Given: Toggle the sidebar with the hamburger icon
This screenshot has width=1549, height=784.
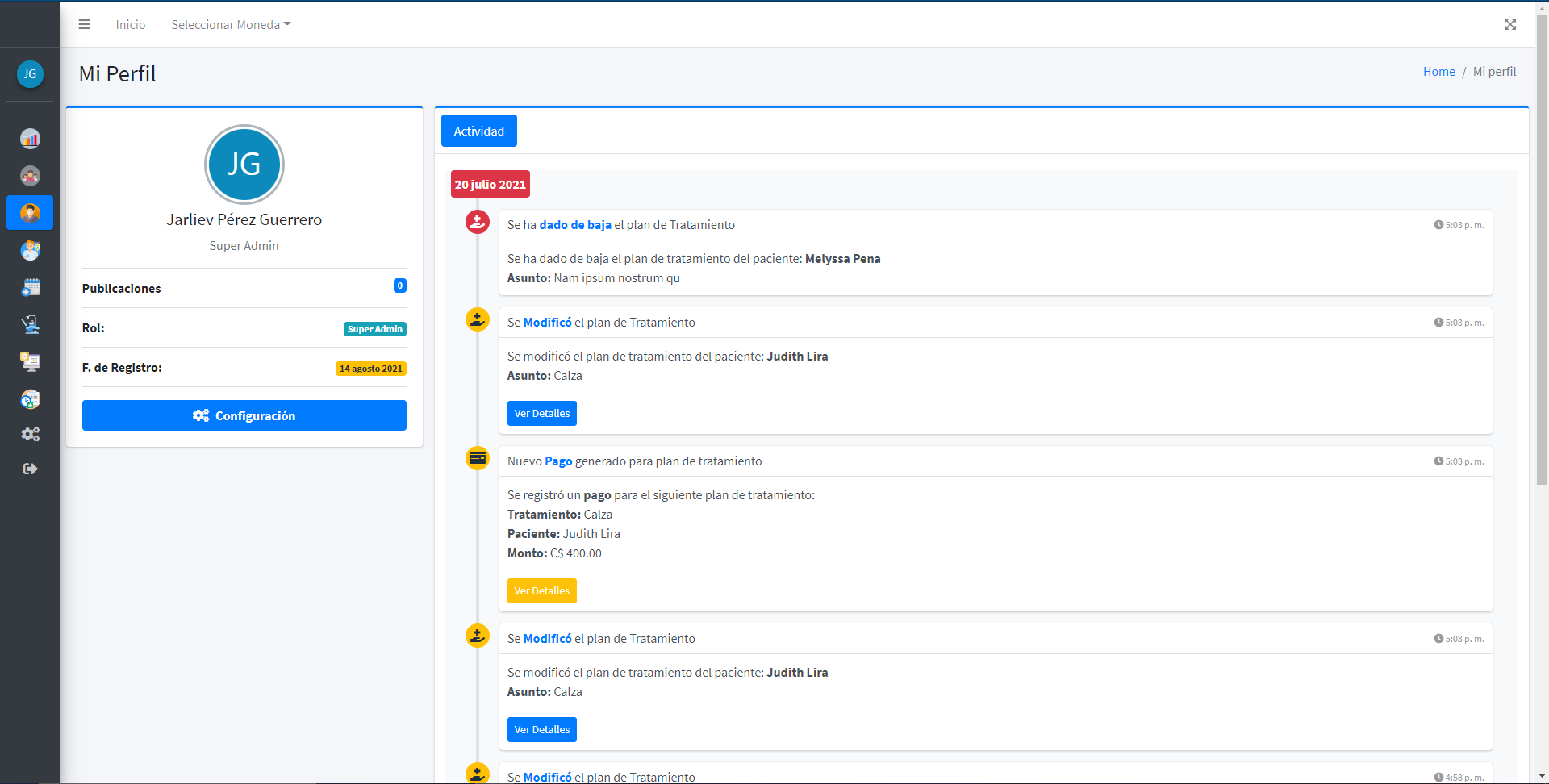Looking at the screenshot, I should (x=84, y=24).
